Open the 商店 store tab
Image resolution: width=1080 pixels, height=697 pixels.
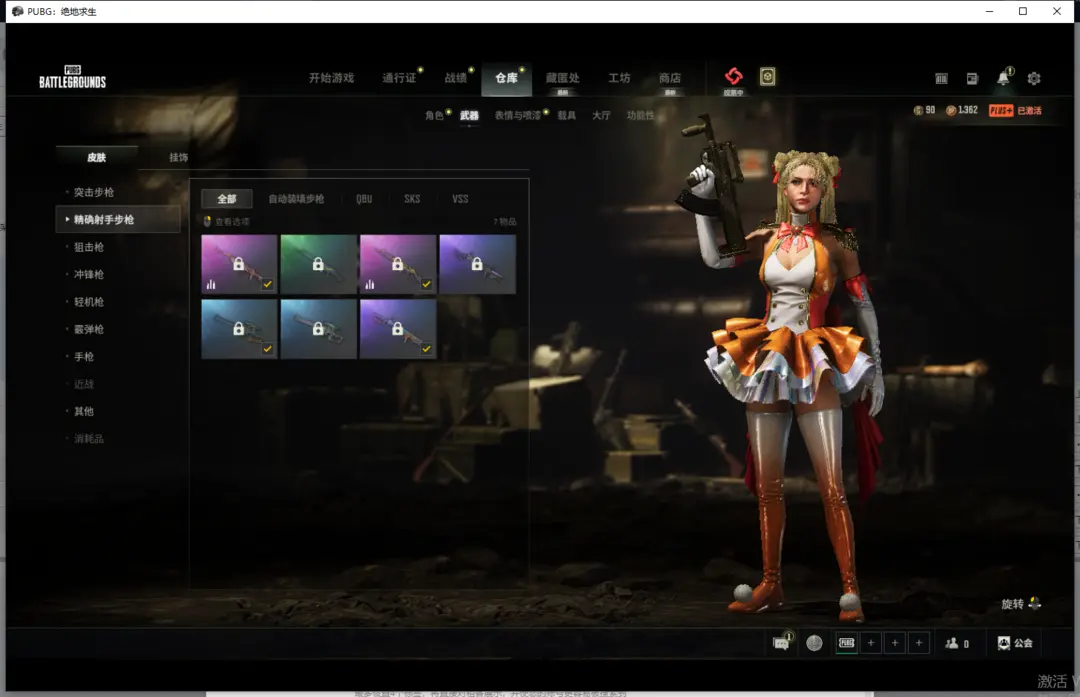[669, 78]
